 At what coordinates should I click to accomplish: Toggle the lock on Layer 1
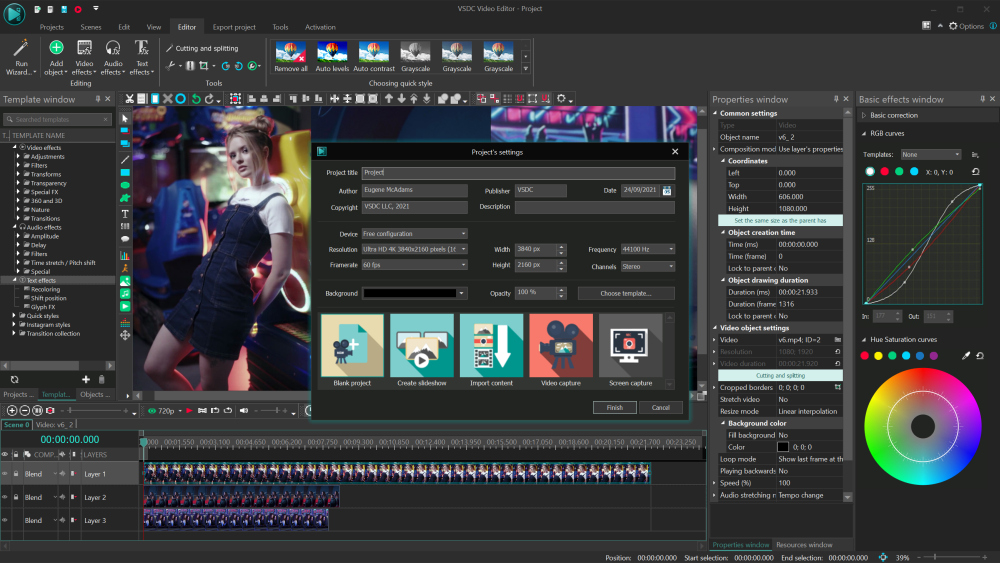16,474
